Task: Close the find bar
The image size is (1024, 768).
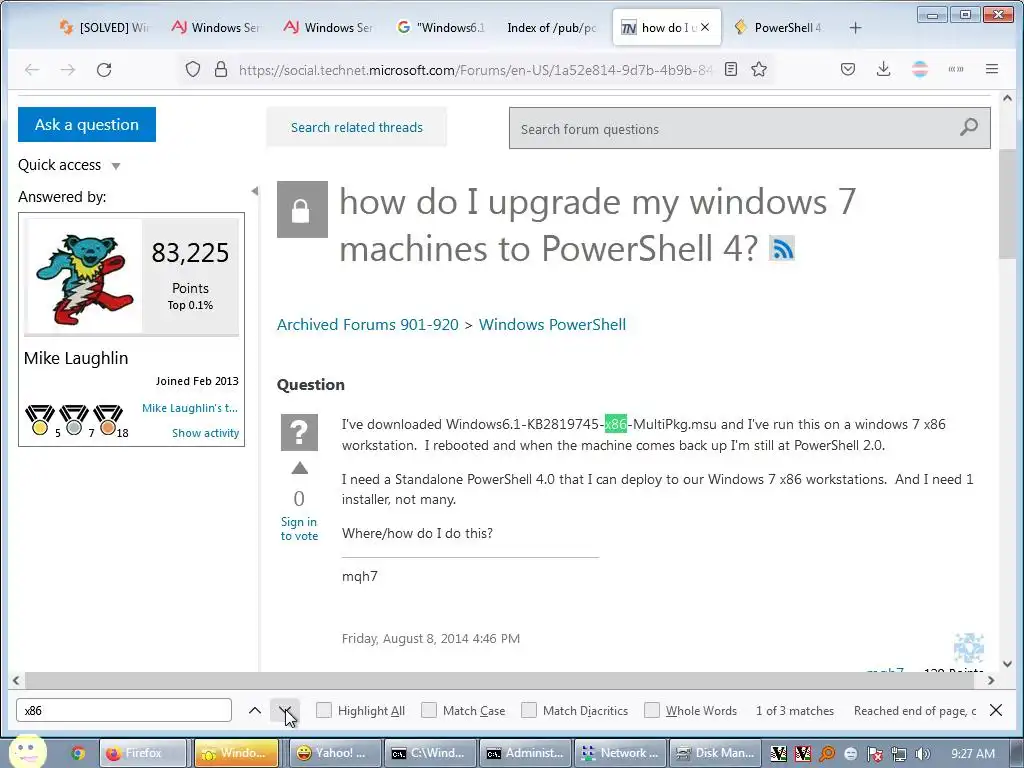Action: (996, 710)
